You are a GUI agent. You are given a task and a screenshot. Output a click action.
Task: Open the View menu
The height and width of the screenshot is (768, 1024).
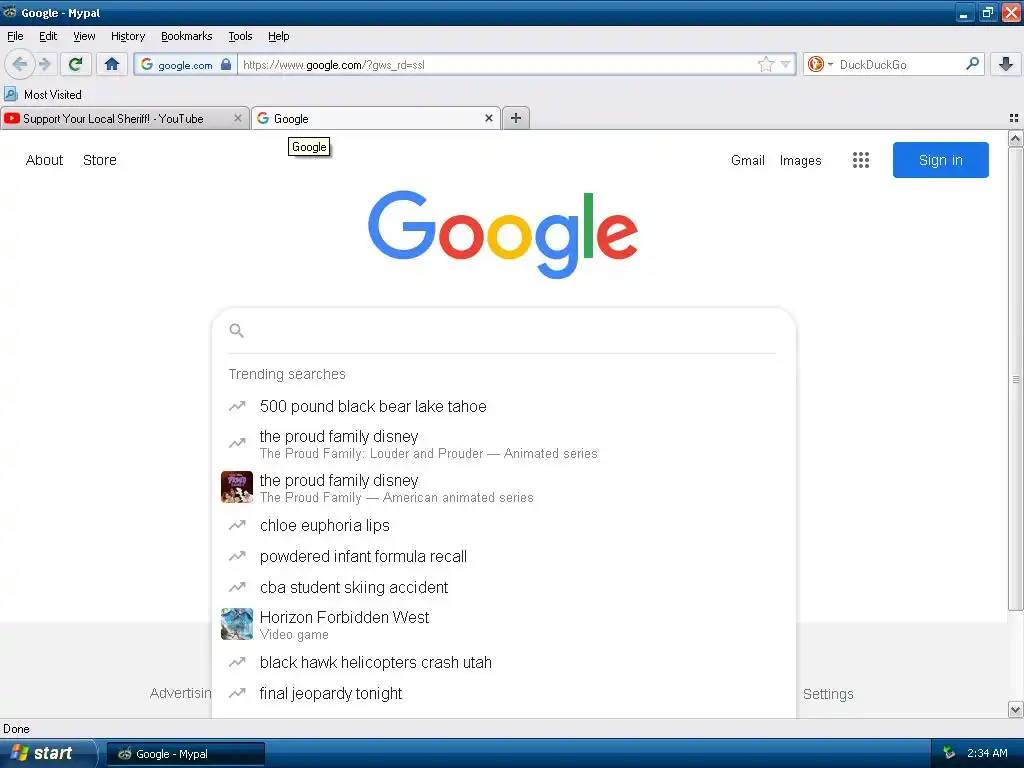[x=84, y=36]
